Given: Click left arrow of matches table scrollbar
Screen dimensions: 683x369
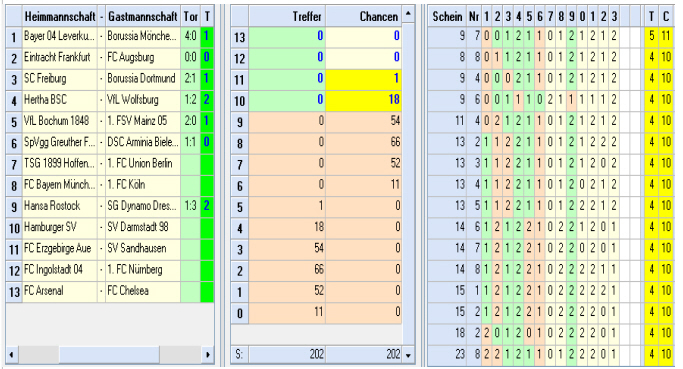Looking at the screenshot, I should 11,355.
